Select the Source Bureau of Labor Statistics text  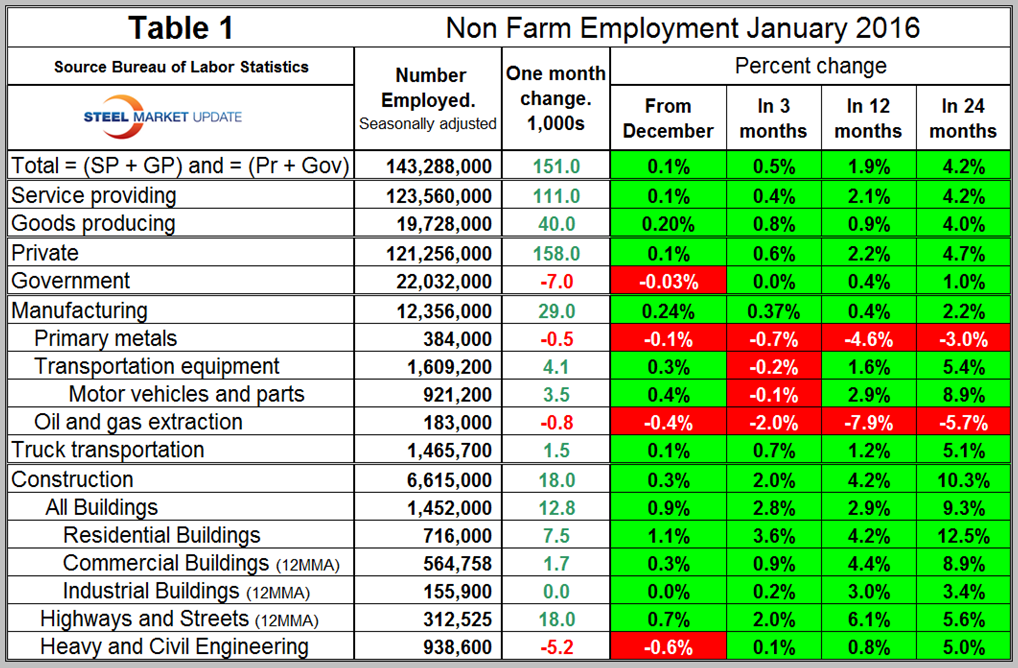(181, 67)
